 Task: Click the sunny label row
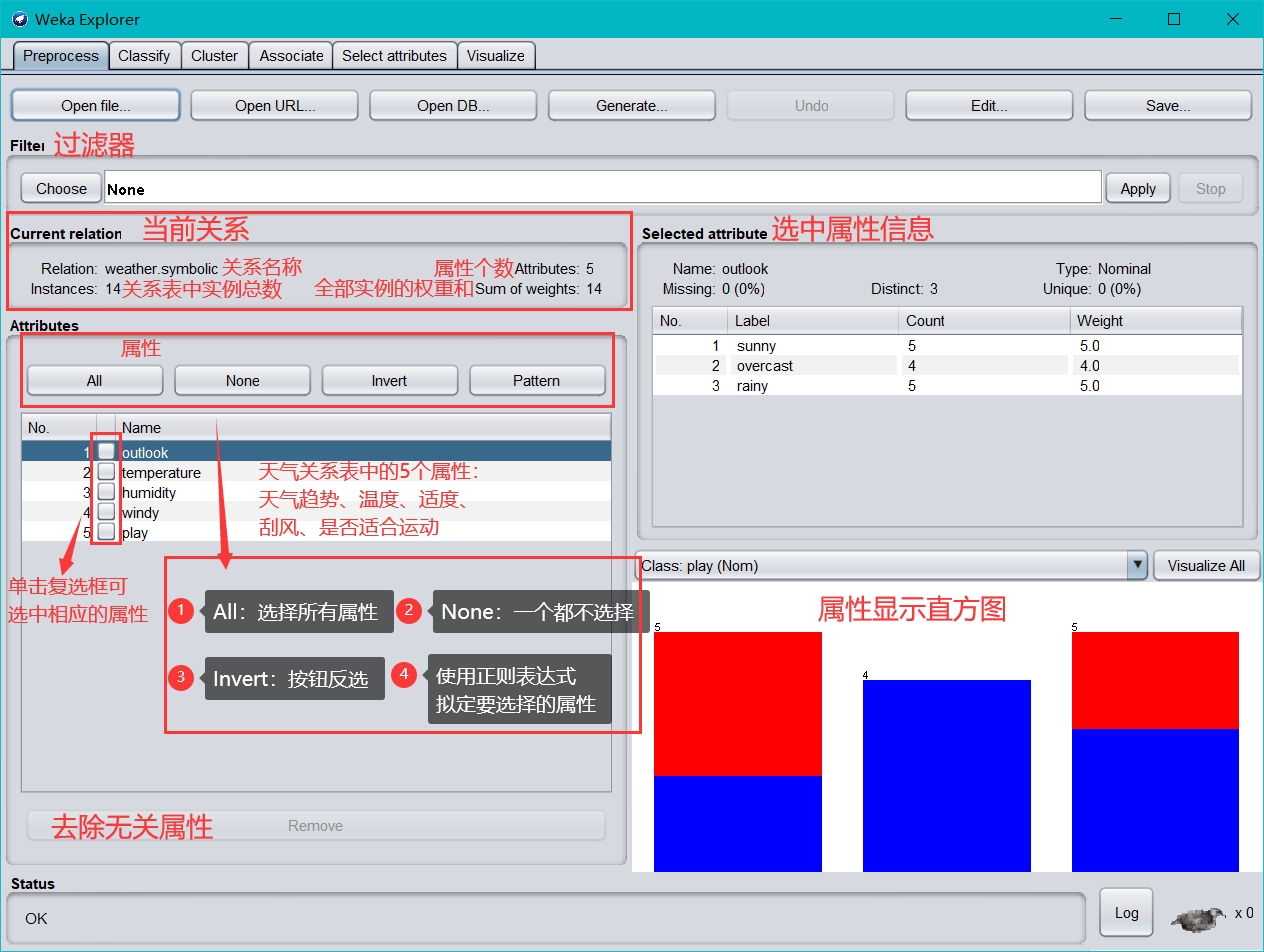point(947,345)
